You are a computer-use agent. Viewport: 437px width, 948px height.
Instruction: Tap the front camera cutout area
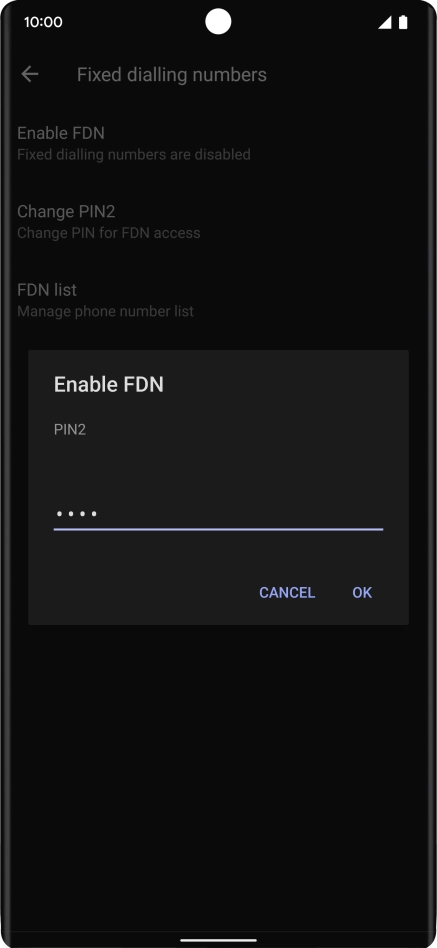tap(218, 22)
